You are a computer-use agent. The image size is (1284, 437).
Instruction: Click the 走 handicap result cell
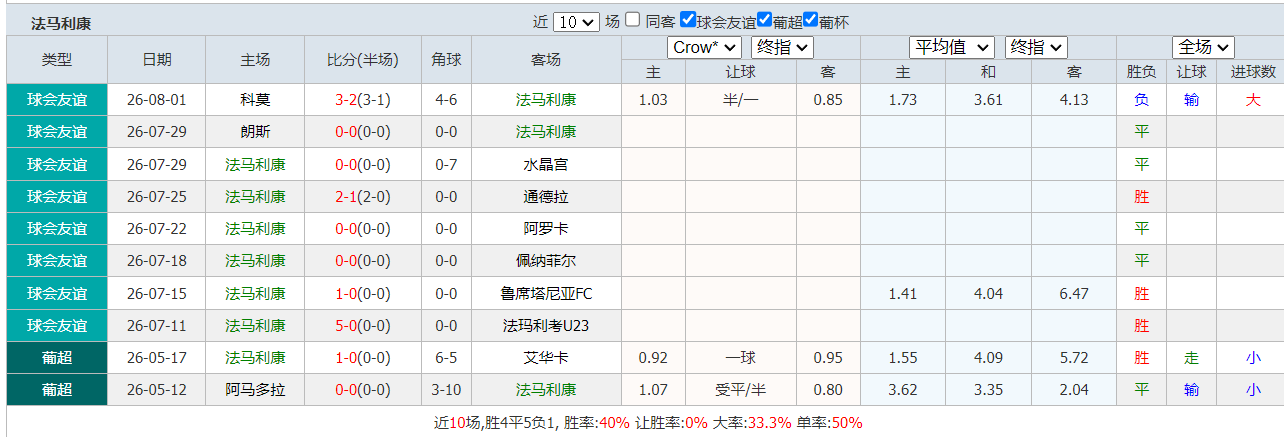click(x=1191, y=357)
